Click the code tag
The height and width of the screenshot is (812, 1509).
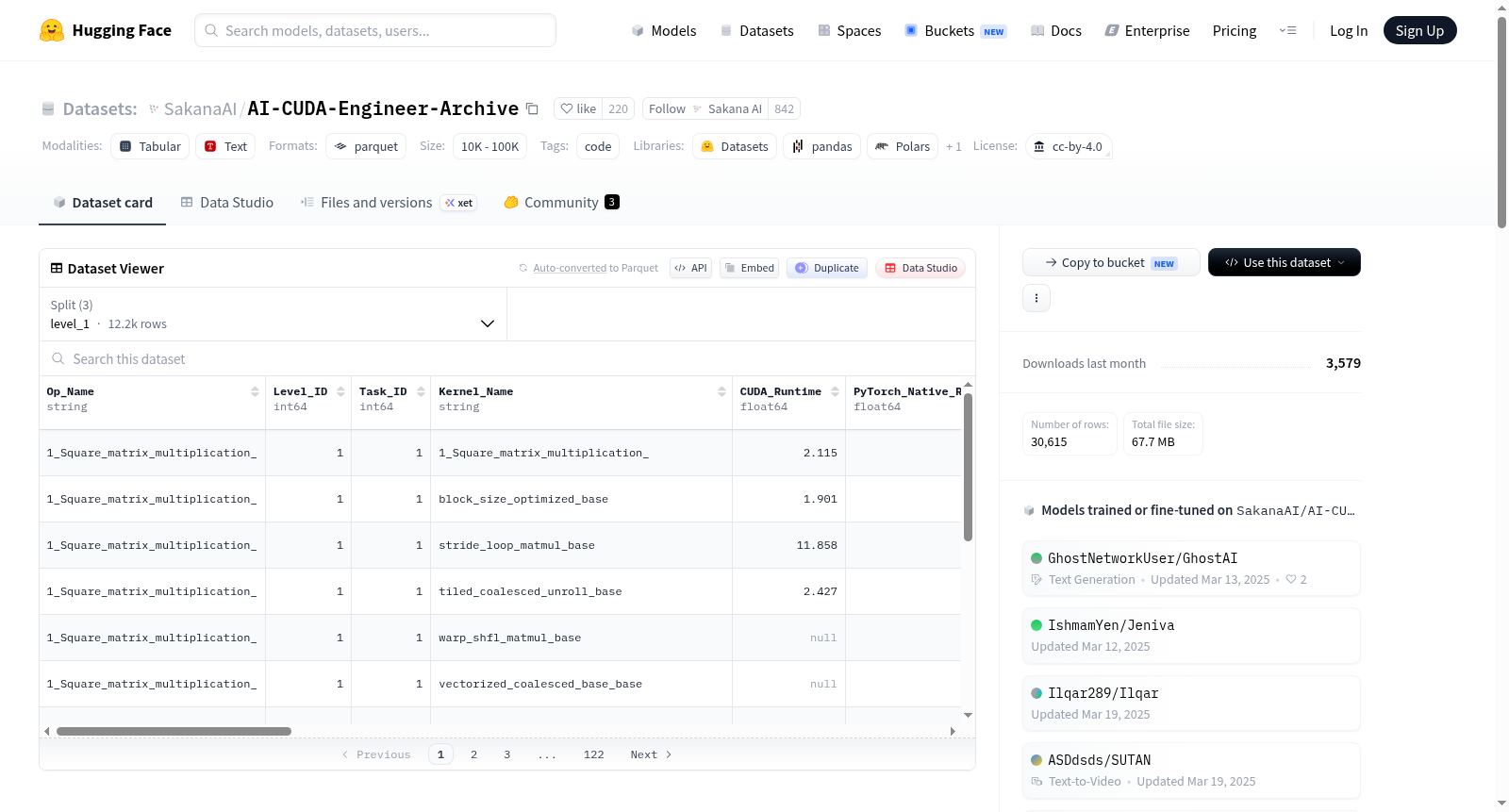[598, 146]
